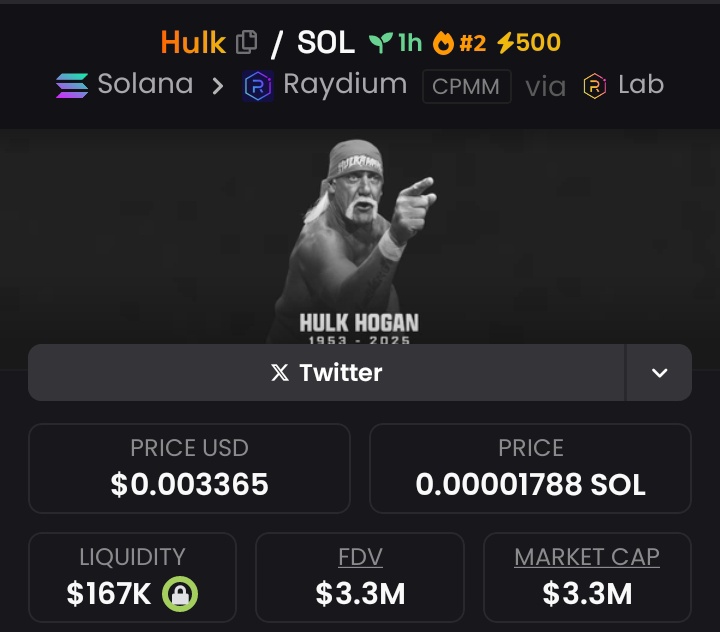
Task: Click the X logo on Twitter button
Action: 280,372
